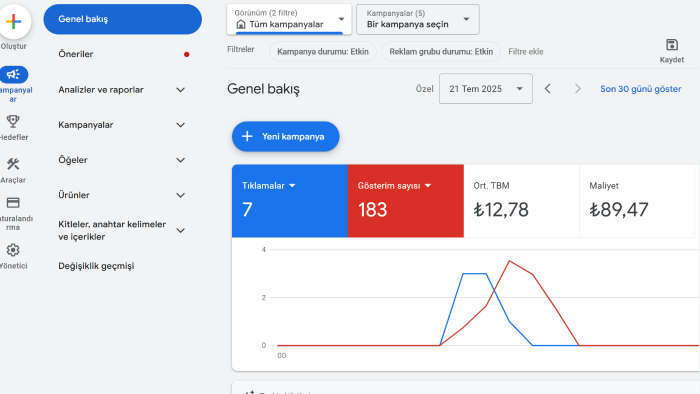Click Son 30 günü göster link
Screen dimensions: 700x394
click(x=641, y=89)
